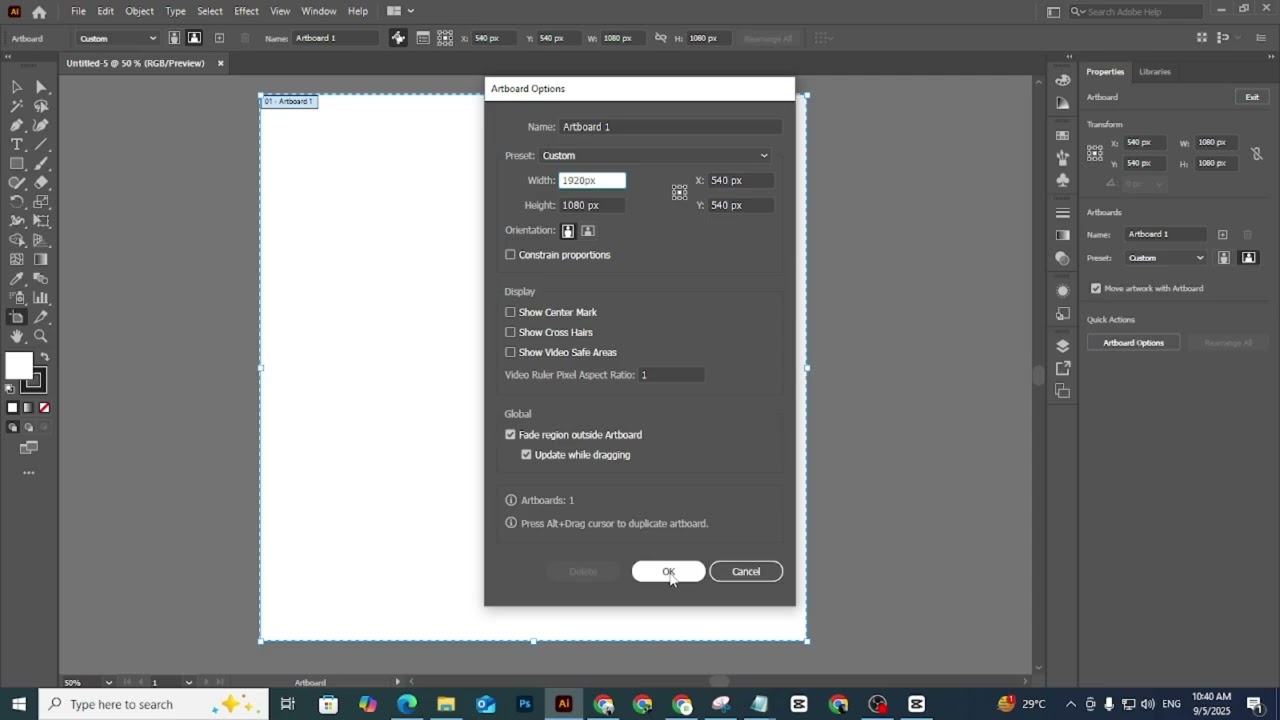Select the Zoom tool
Image resolution: width=1280 pixels, height=720 pixels.
41,337
